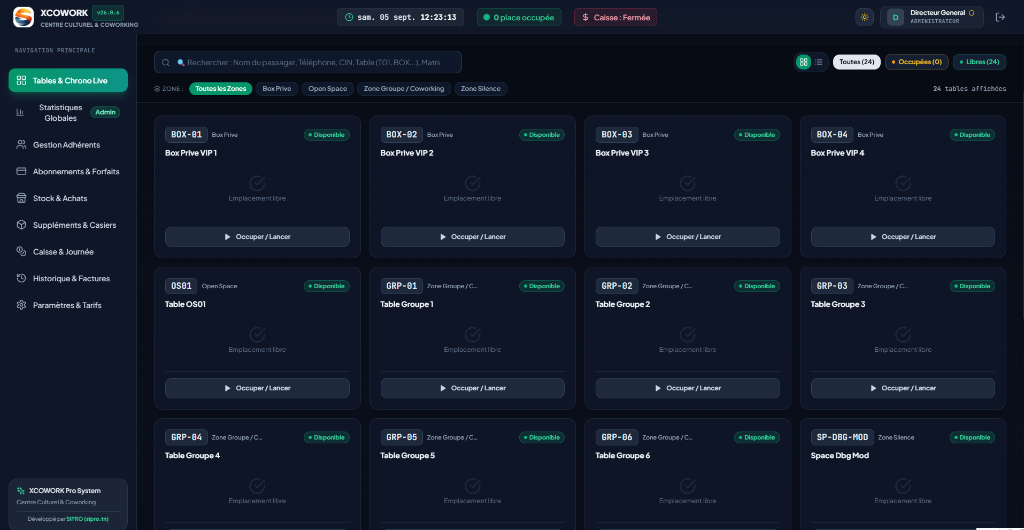Start Occuper / Lancer for GRP-02

tap(688, 388)
